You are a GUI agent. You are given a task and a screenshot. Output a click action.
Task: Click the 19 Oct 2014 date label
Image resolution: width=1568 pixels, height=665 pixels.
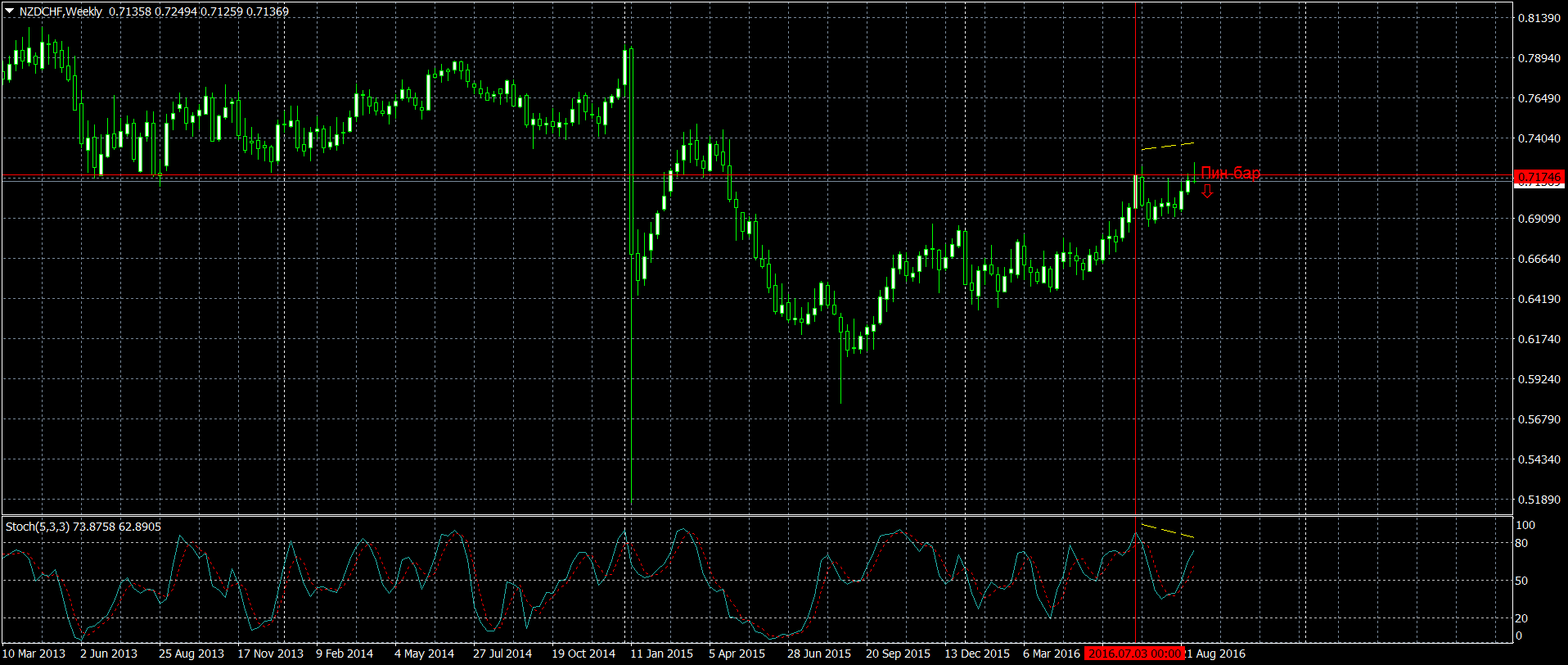583,654
